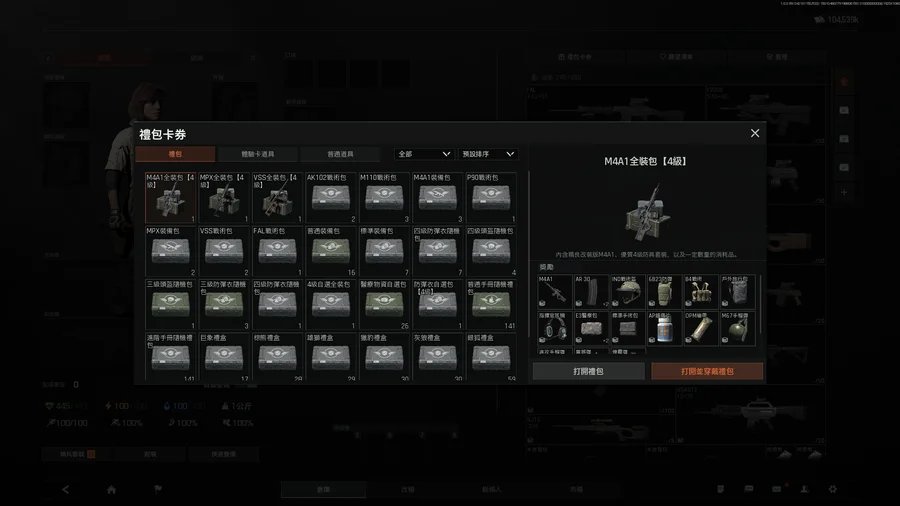Select the M110戰術包 crate
The height and width of the screenshot is (506, 900).
(384, 197)
